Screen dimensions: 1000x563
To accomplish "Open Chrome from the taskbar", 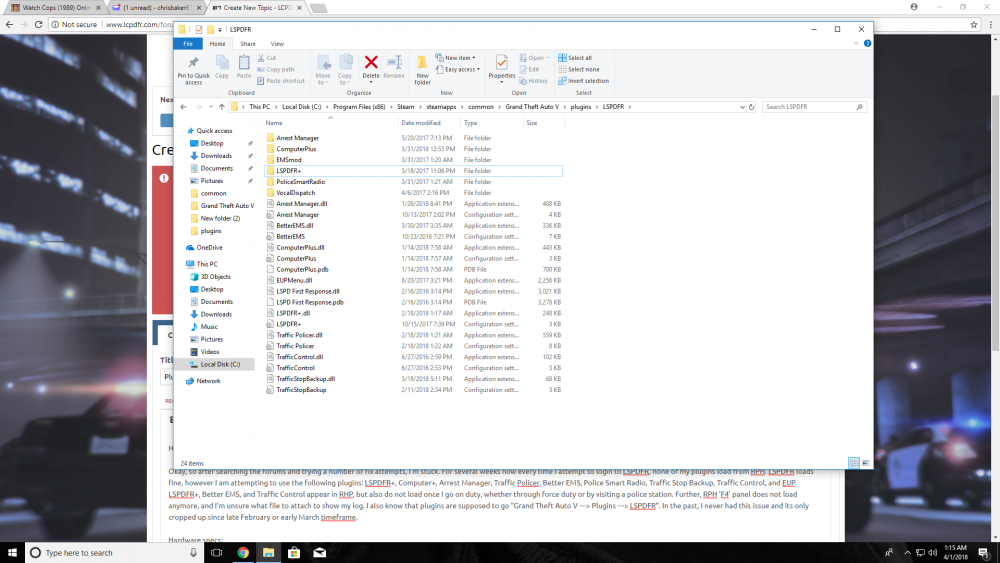I will point(243,553).
